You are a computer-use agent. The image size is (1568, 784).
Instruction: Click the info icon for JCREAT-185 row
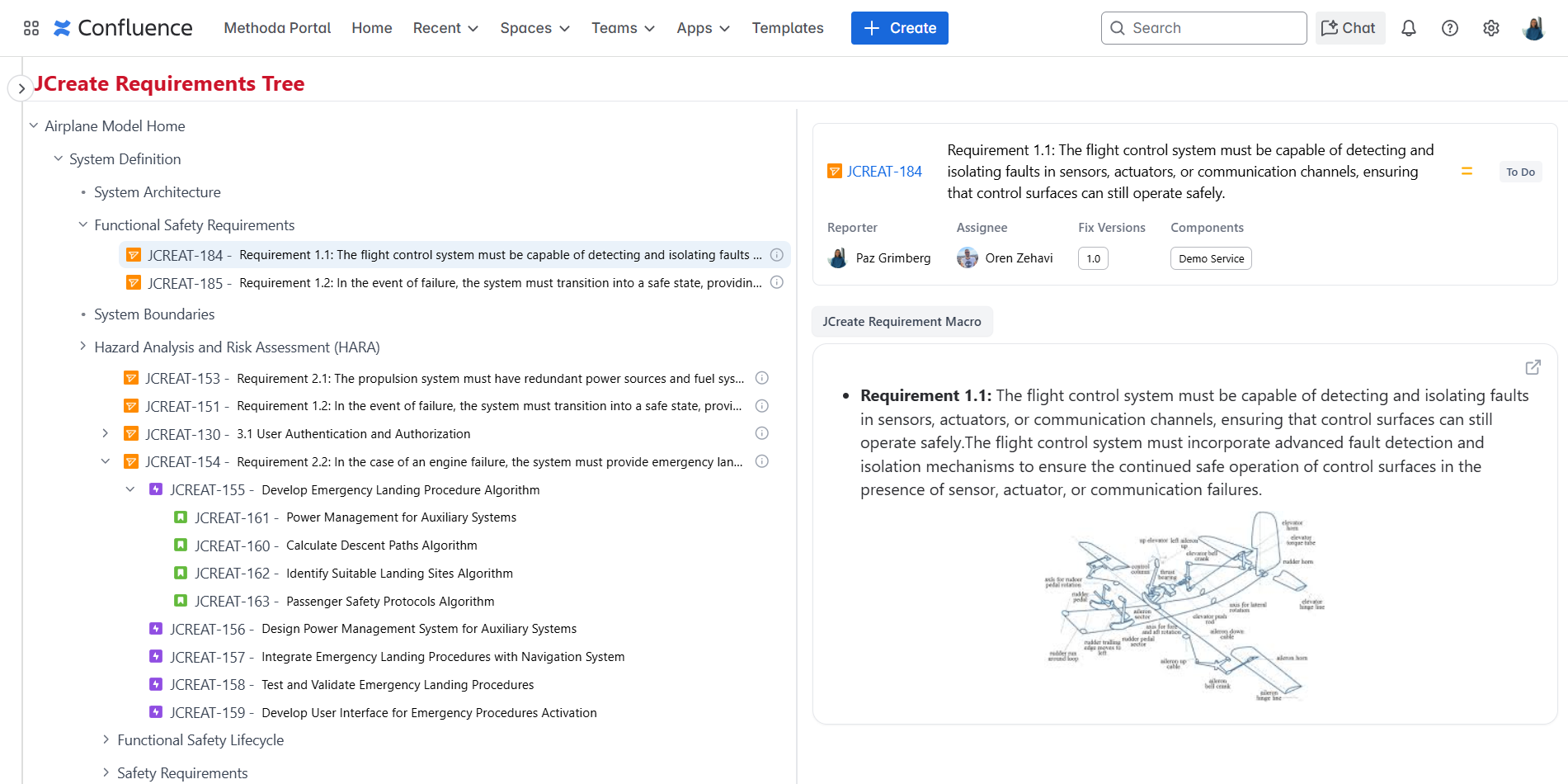777,282
